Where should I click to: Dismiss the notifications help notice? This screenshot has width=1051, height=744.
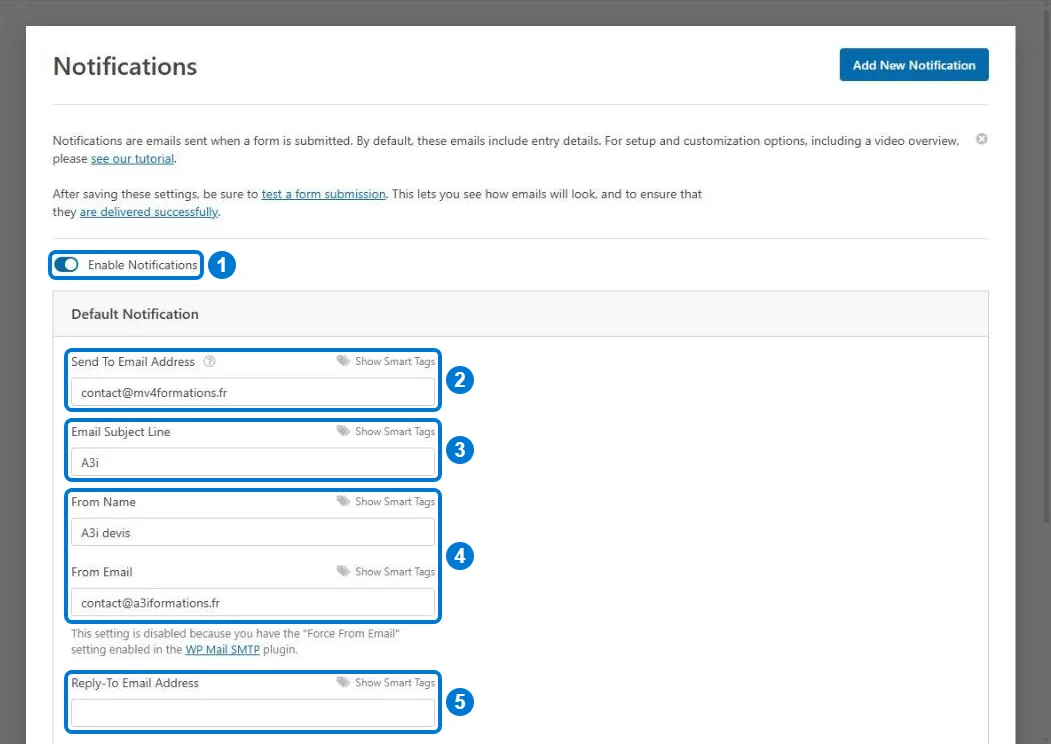(x=981, y=139)
